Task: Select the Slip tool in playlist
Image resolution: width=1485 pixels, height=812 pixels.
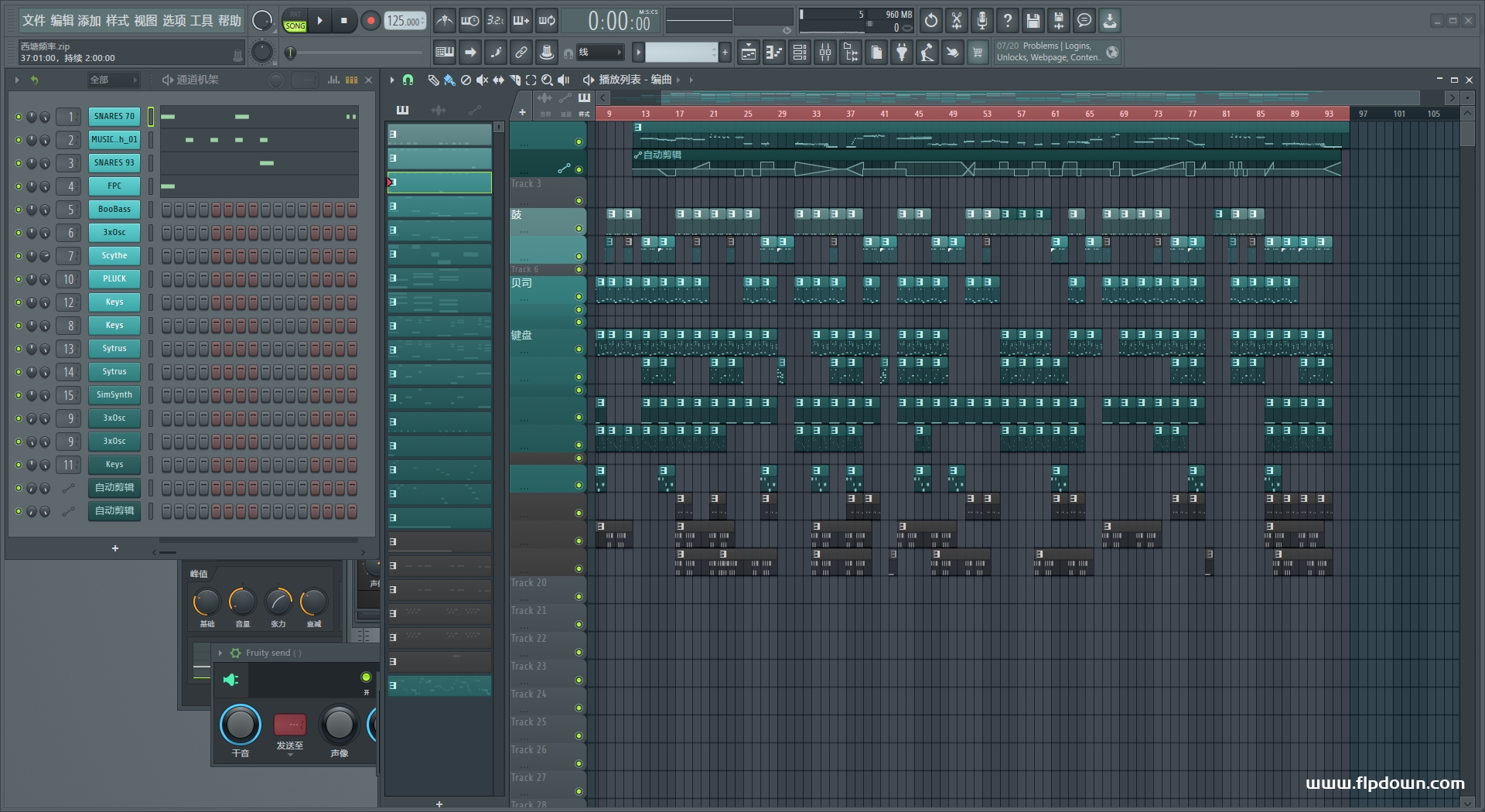Action: click(x=498, y=80)
